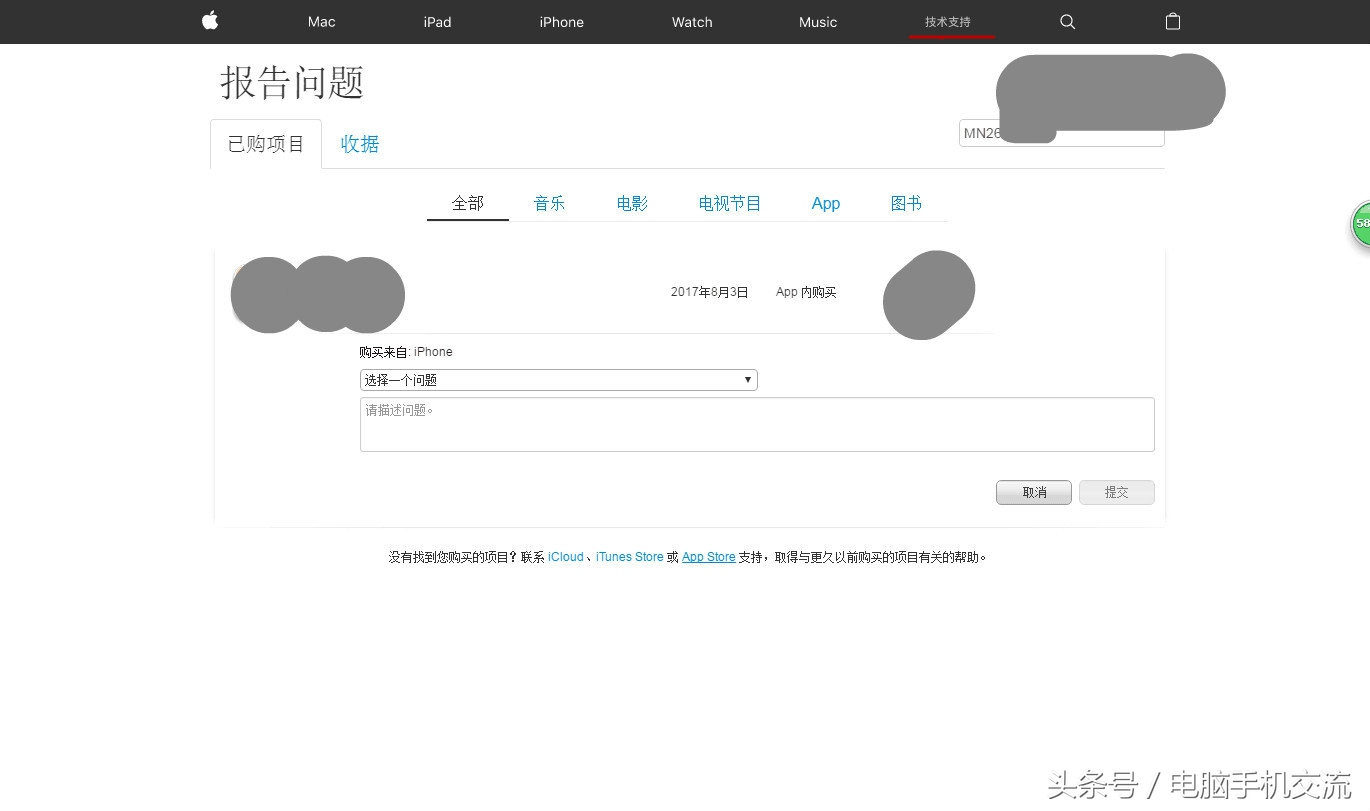Select the Music menu item
Viewport: 1370px width, 811px height.
coord(817,21)
